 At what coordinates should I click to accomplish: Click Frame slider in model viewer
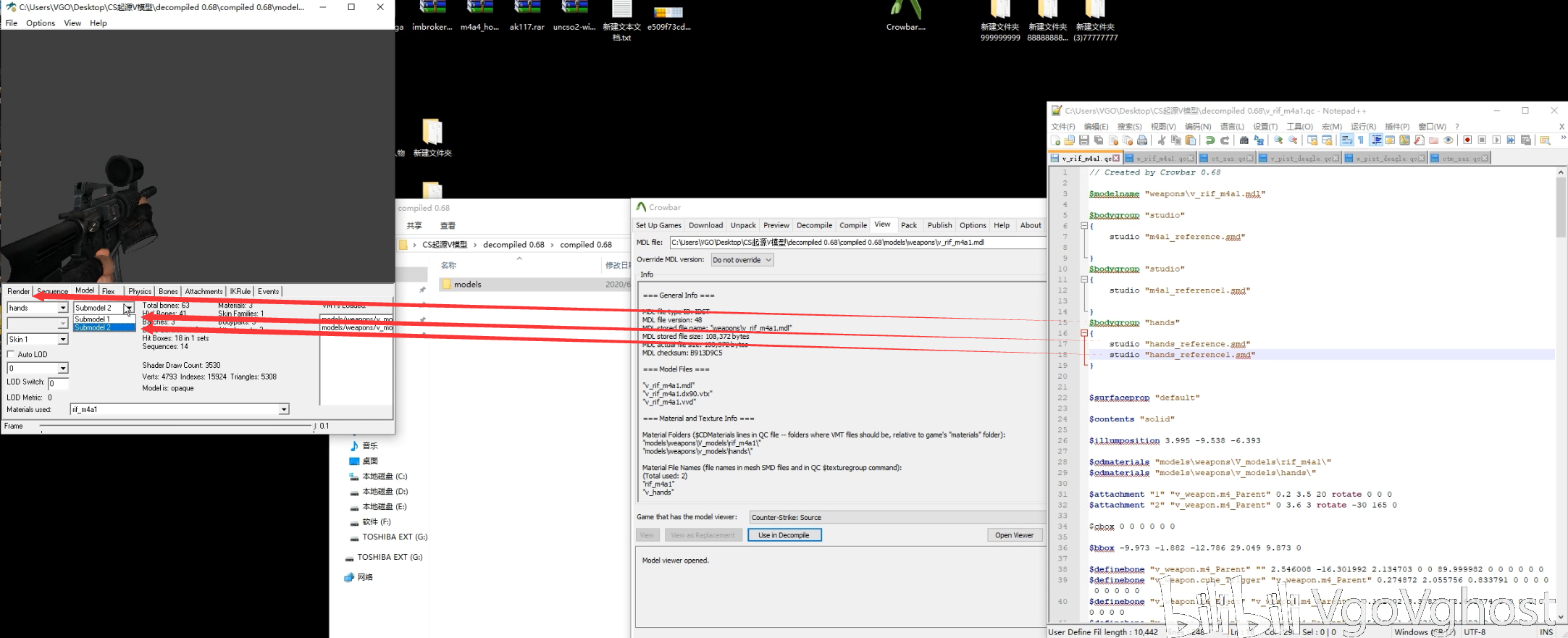[177, 427]
